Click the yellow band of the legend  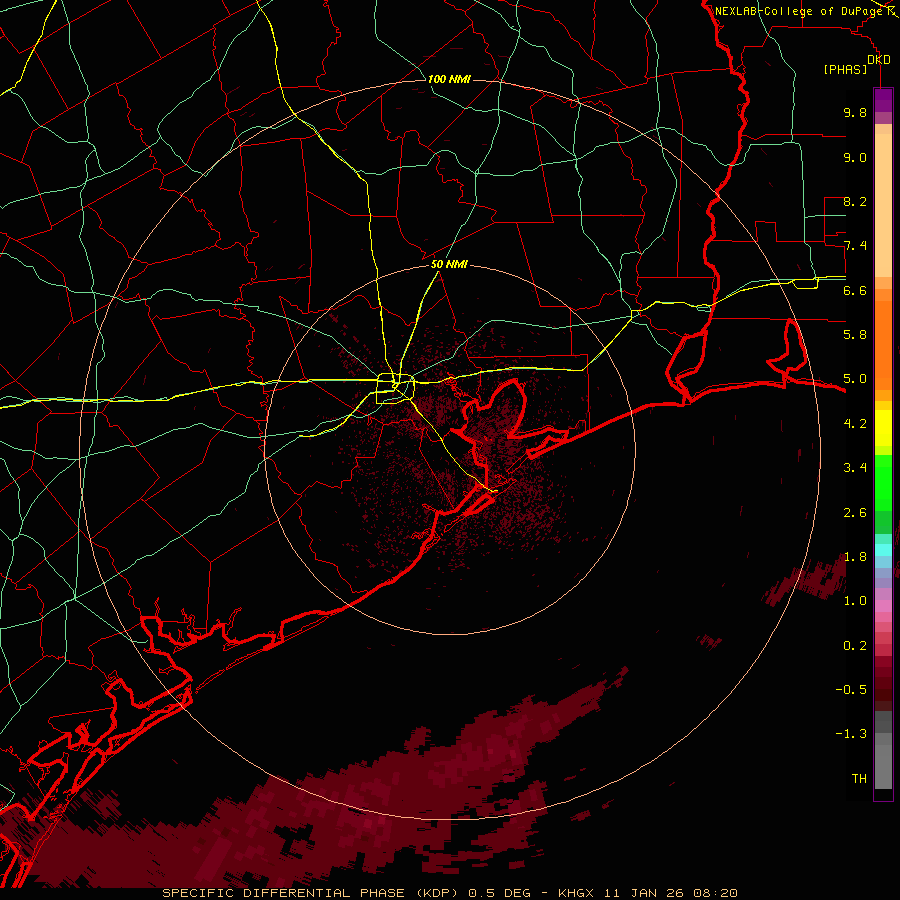(883, 428)
